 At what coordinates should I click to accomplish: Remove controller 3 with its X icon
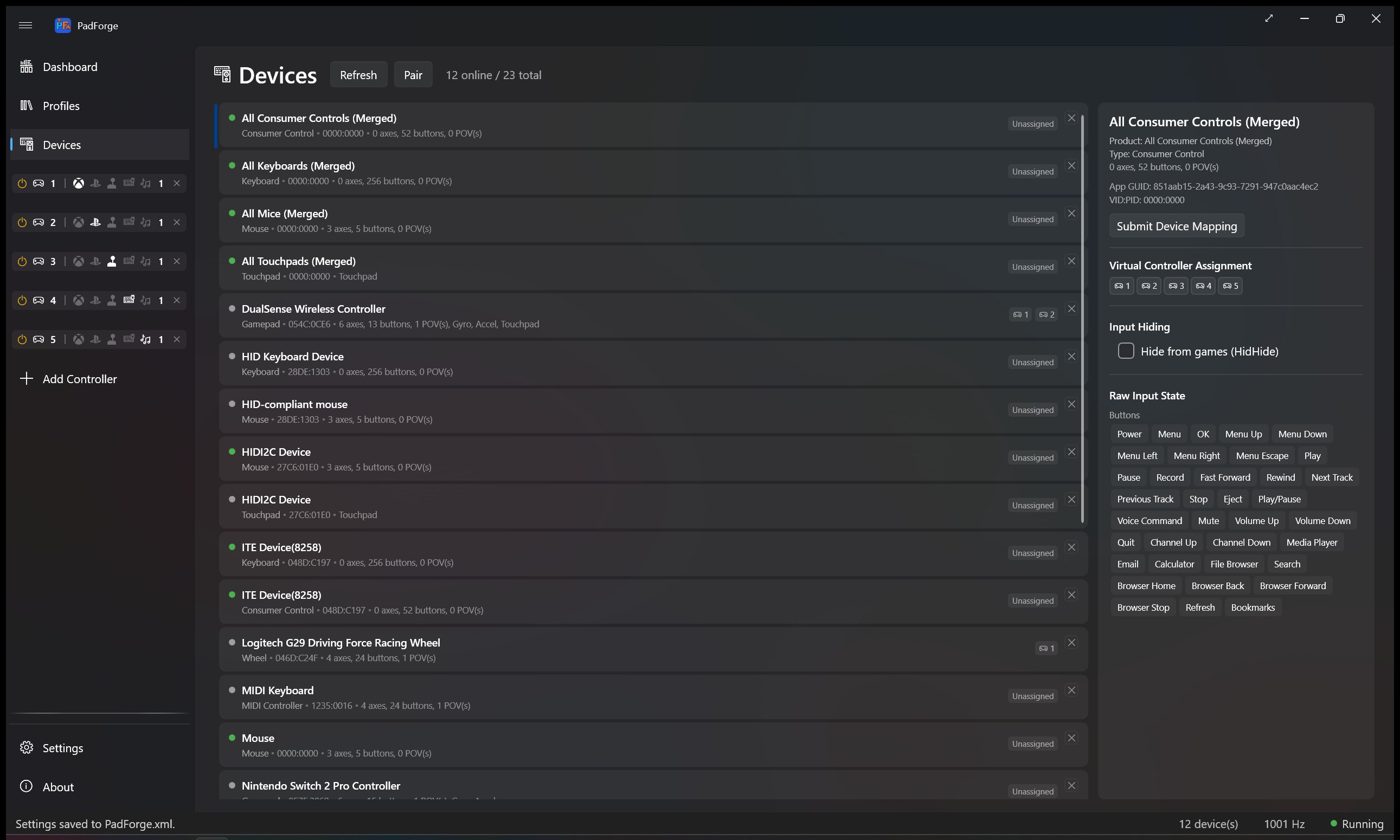coord(177,262)
